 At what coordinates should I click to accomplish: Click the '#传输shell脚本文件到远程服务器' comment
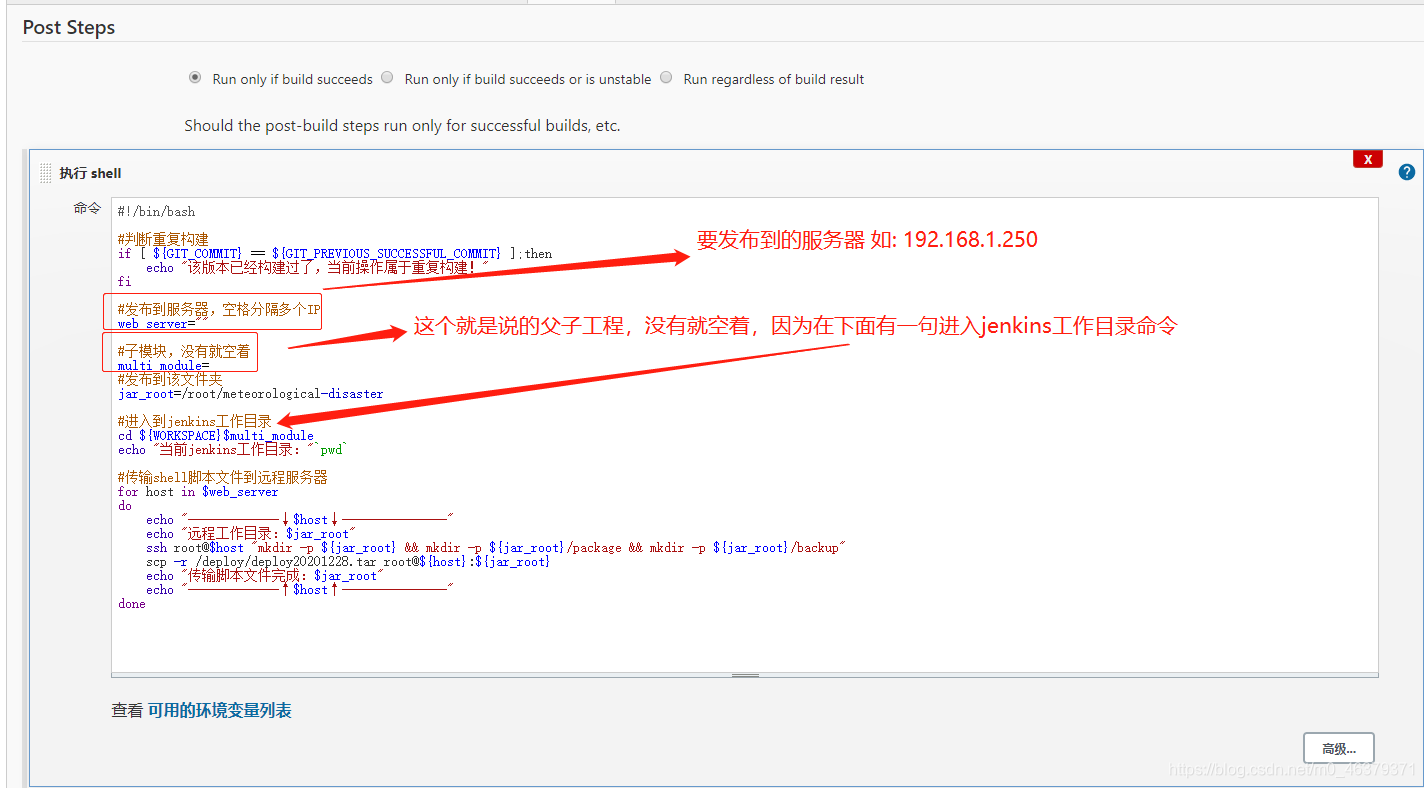[x=222, y=478]
